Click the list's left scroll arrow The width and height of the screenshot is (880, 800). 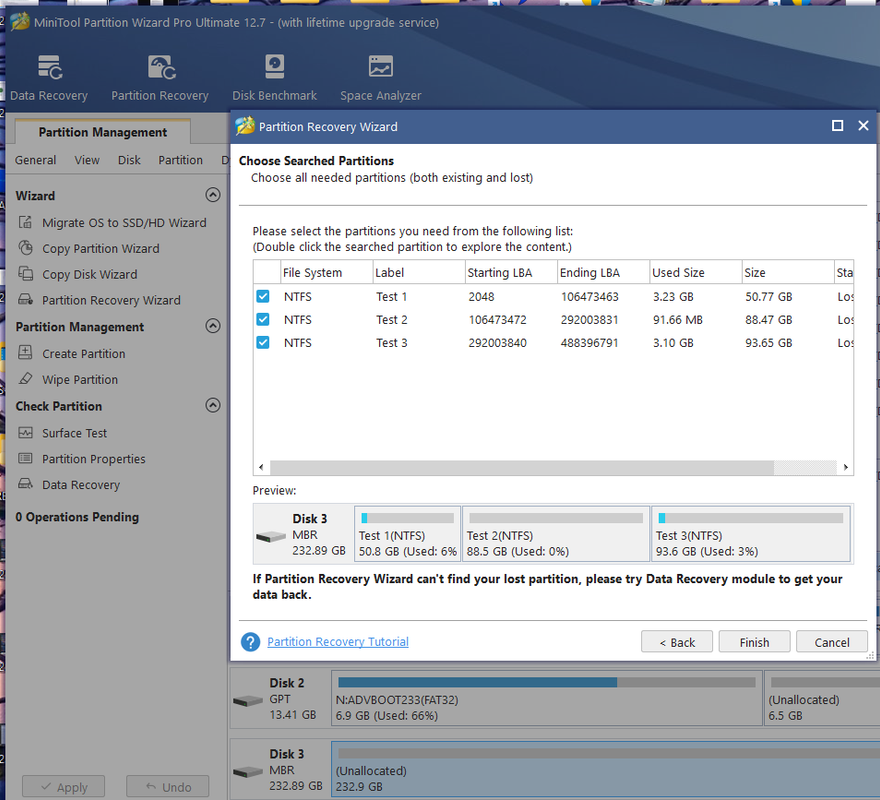pyautogui.click(x=261, y=467)
